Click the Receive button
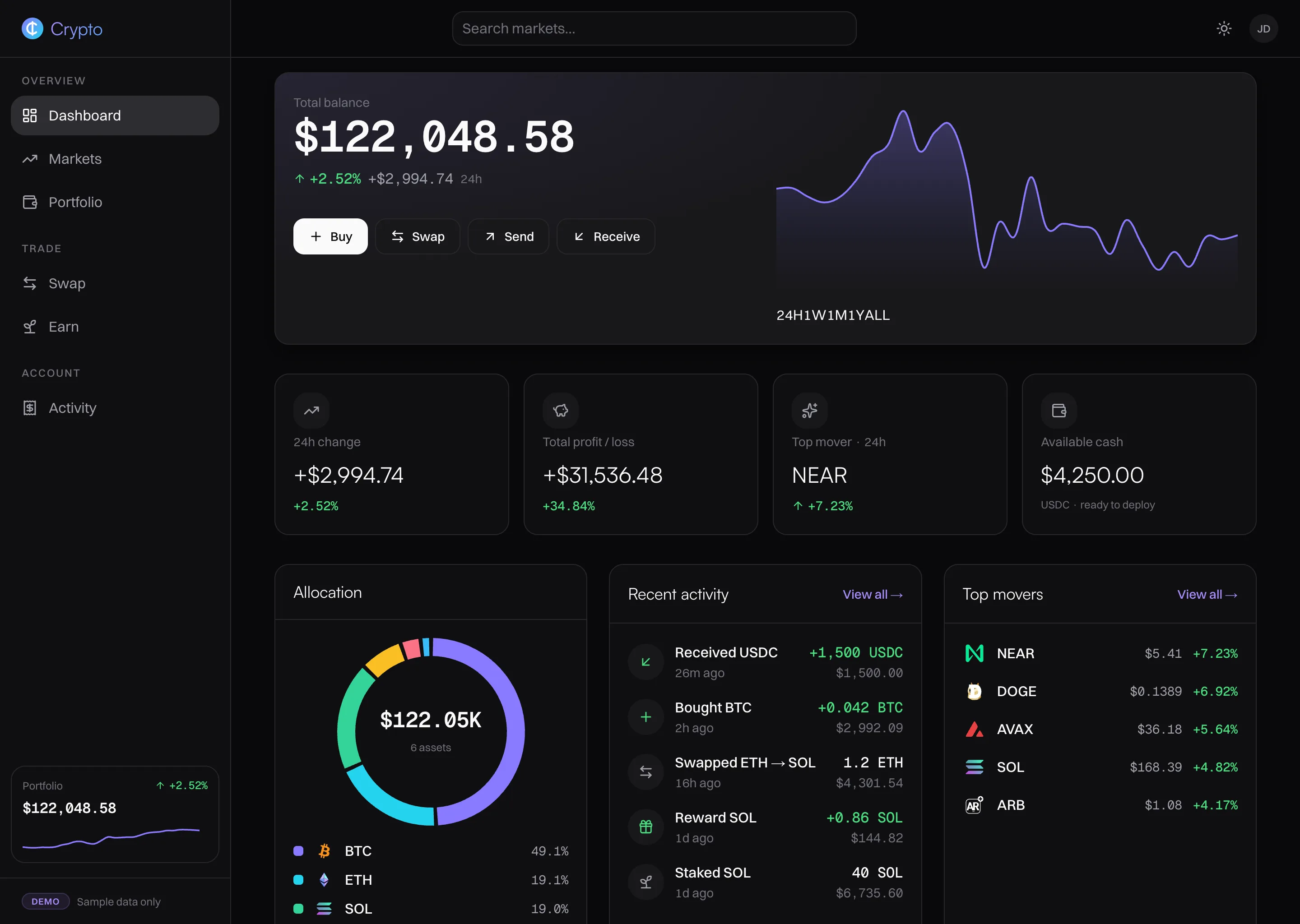The width and height of the screenshot is (1300, 924). click(x=606, y=236)
